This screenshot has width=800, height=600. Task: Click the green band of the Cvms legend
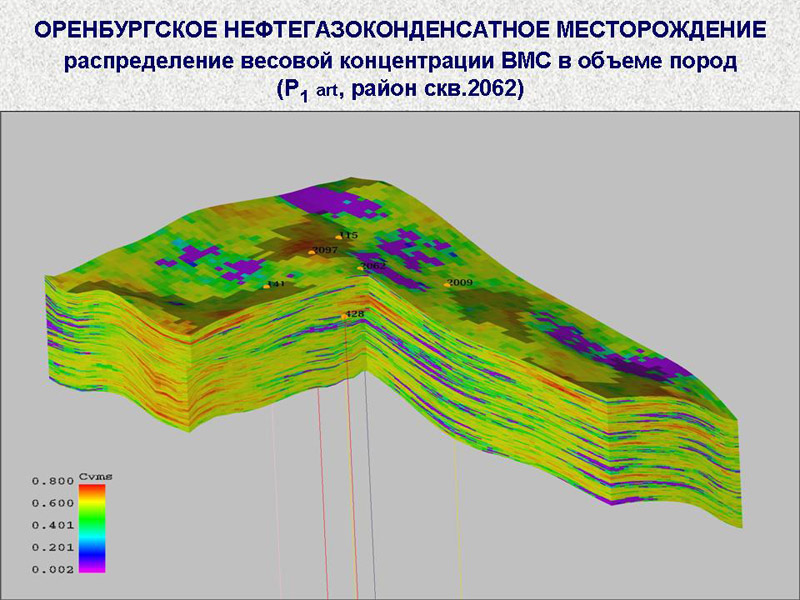tap(92, 522)
